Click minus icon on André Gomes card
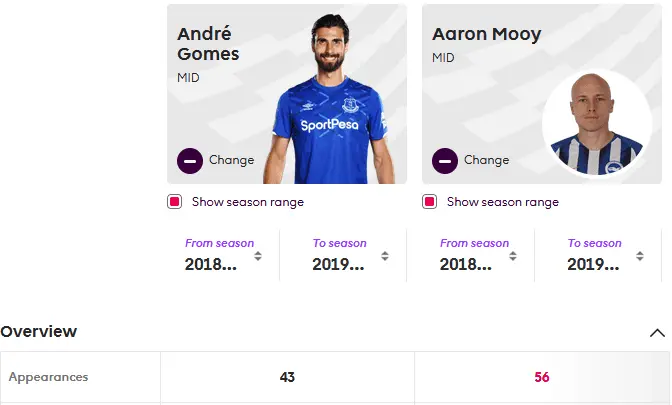The height and width of the screenshot is (405, 672). tap(190, 160)
